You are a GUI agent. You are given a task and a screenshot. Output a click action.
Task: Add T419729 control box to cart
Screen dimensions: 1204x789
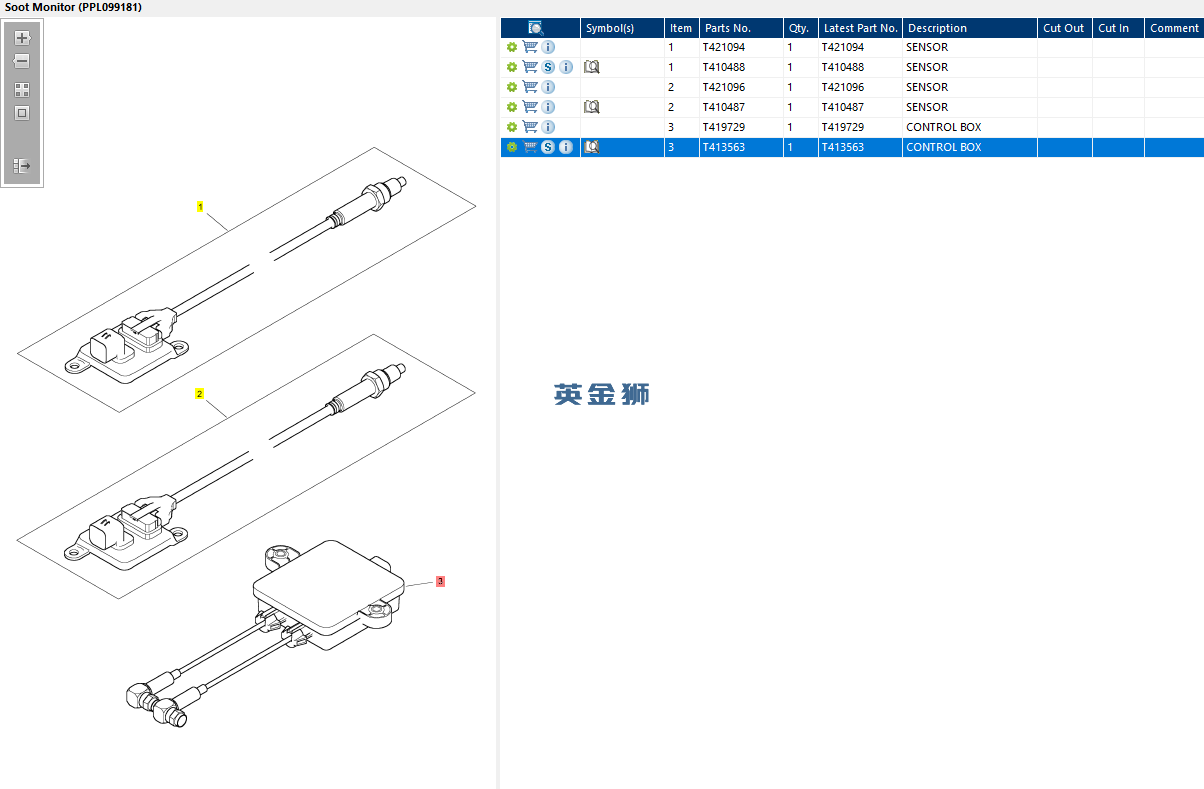coord(530,127)
